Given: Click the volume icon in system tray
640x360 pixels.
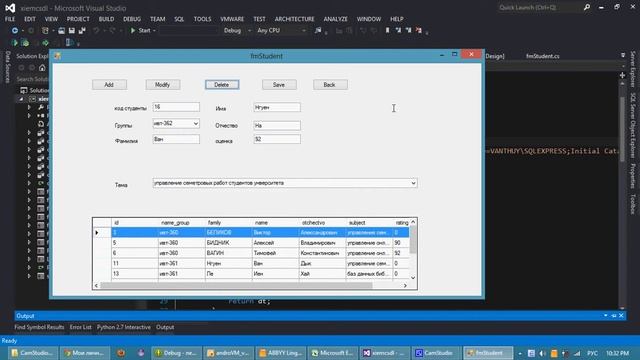Looking at the screenshot, I should pos(542,353).
